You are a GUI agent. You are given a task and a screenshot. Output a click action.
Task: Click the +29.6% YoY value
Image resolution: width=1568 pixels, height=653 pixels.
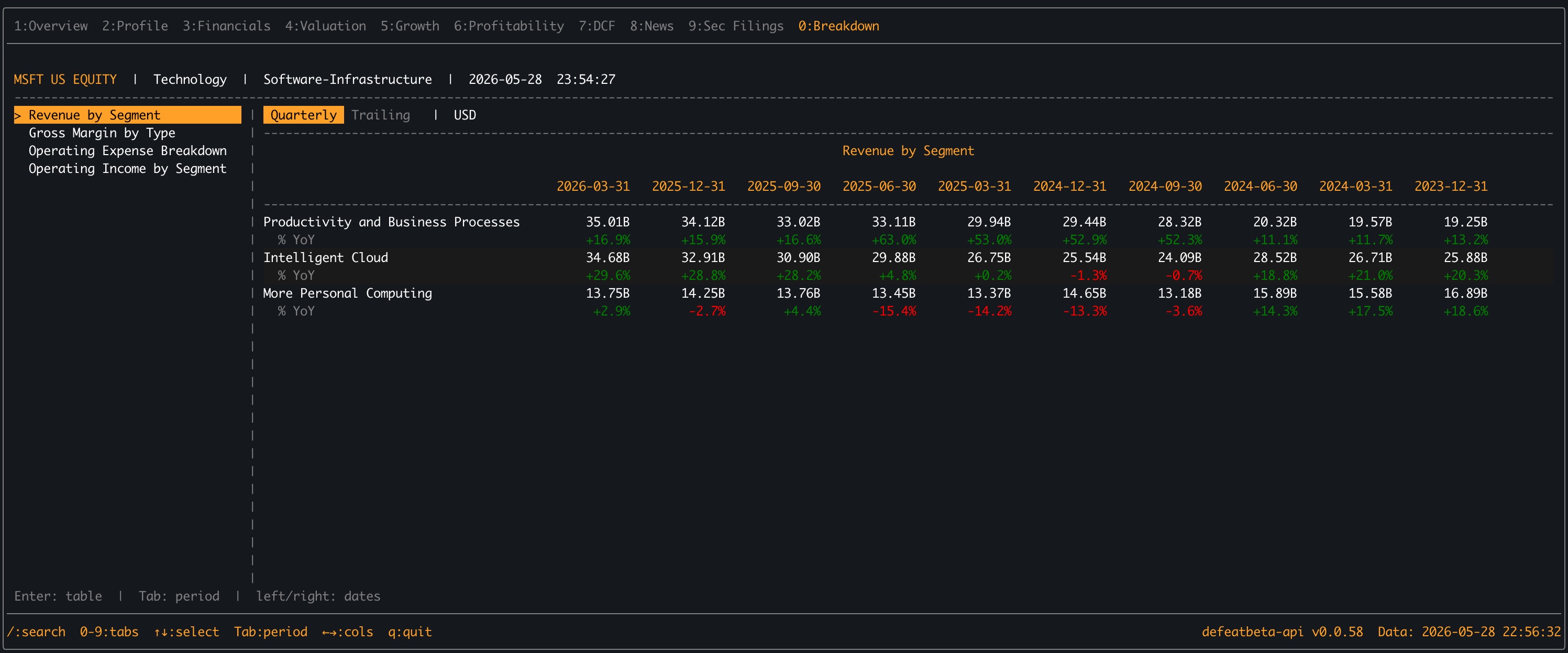point(608,276)
